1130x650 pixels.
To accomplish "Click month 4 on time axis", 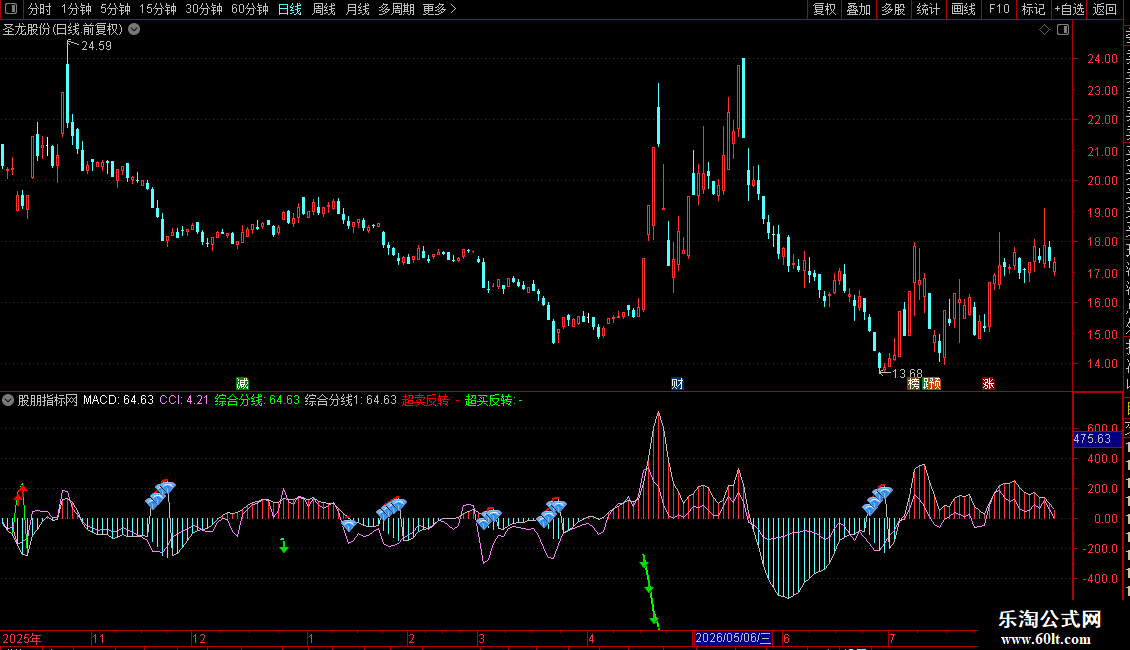I will (x=591, y=638).
